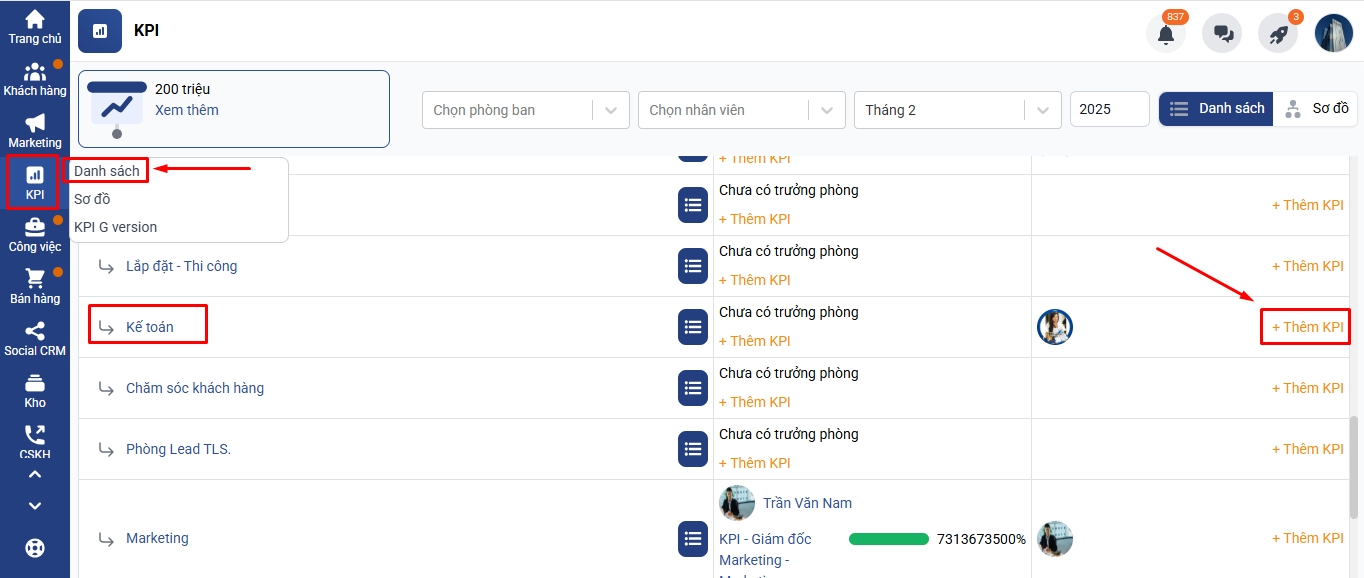Select Sơ đồ in KPI submenu
This screenshot has height=578, width=1364.
(x=92, y=199)
